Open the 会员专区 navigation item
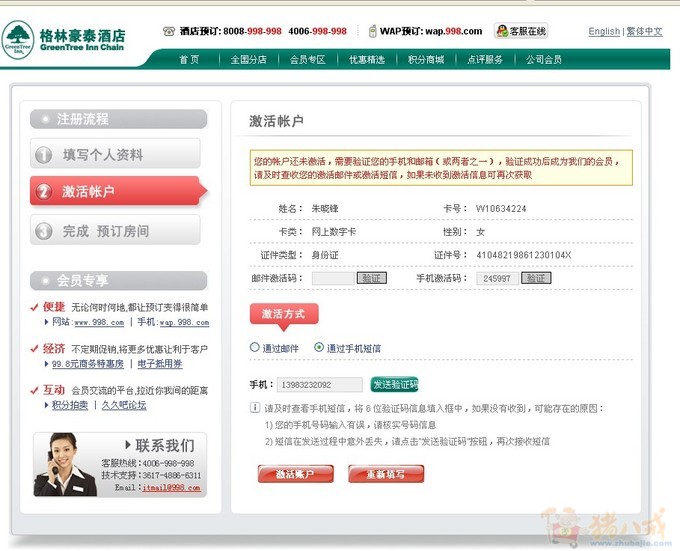This screenshot has height=551, width=680. click(307, 59)
